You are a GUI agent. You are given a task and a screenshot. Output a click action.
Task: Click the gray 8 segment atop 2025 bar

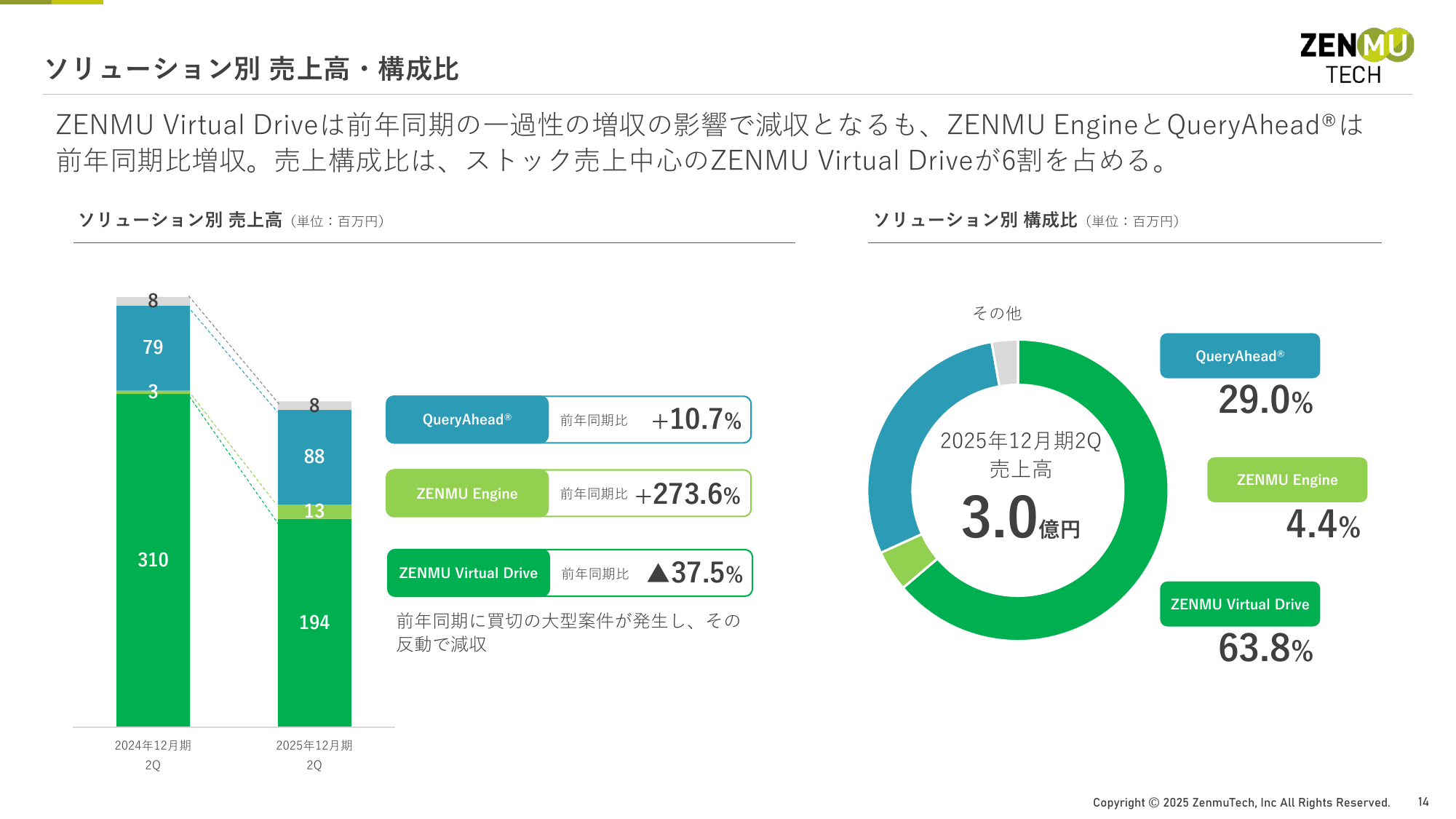pyautogui.click(x=314, y=405)
